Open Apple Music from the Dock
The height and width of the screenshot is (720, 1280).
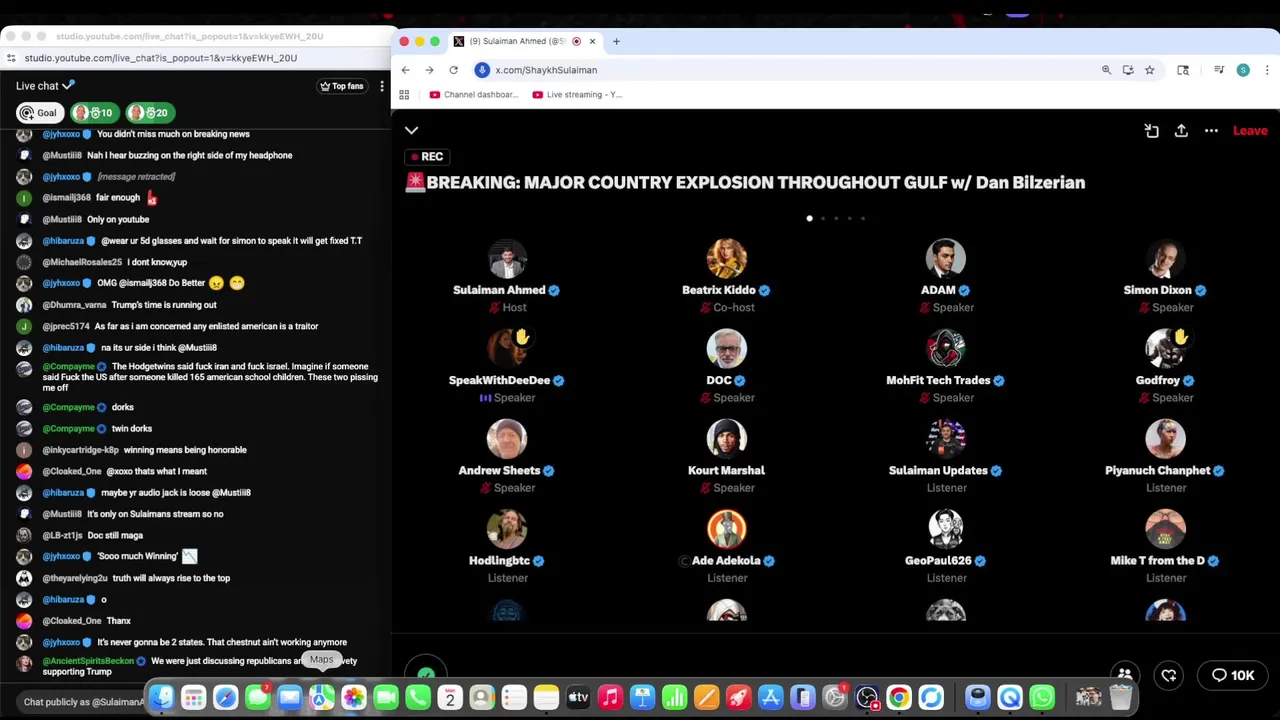[x=610, y=697]
